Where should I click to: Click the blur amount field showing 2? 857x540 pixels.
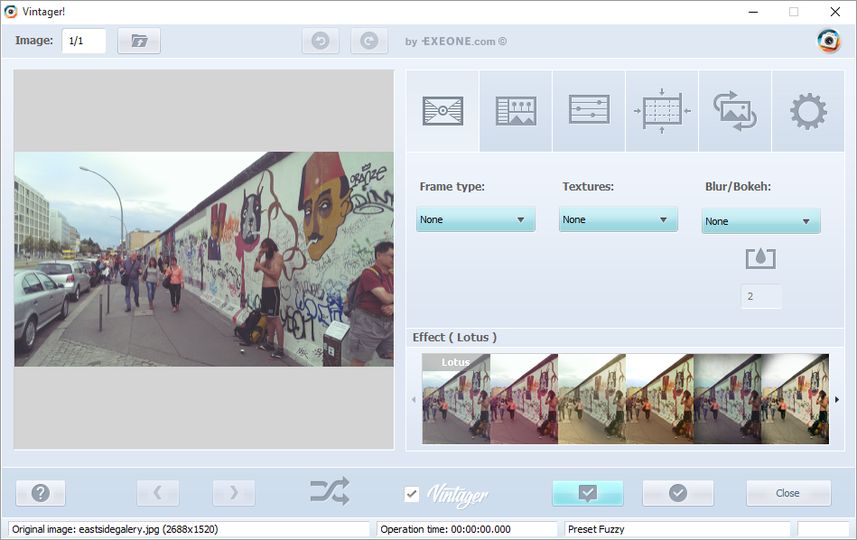point(761,296)
